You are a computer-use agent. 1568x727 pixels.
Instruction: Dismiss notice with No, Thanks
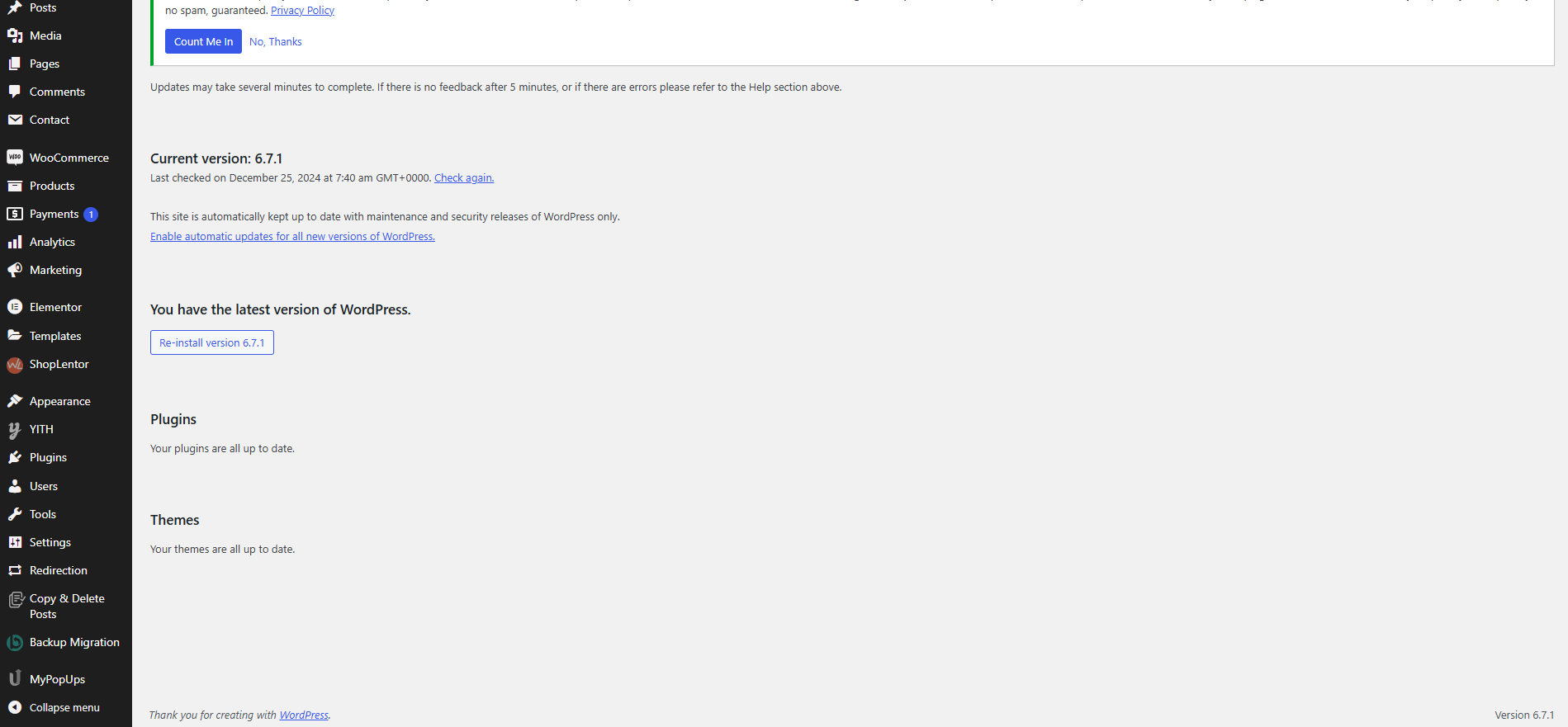point(276,41)
